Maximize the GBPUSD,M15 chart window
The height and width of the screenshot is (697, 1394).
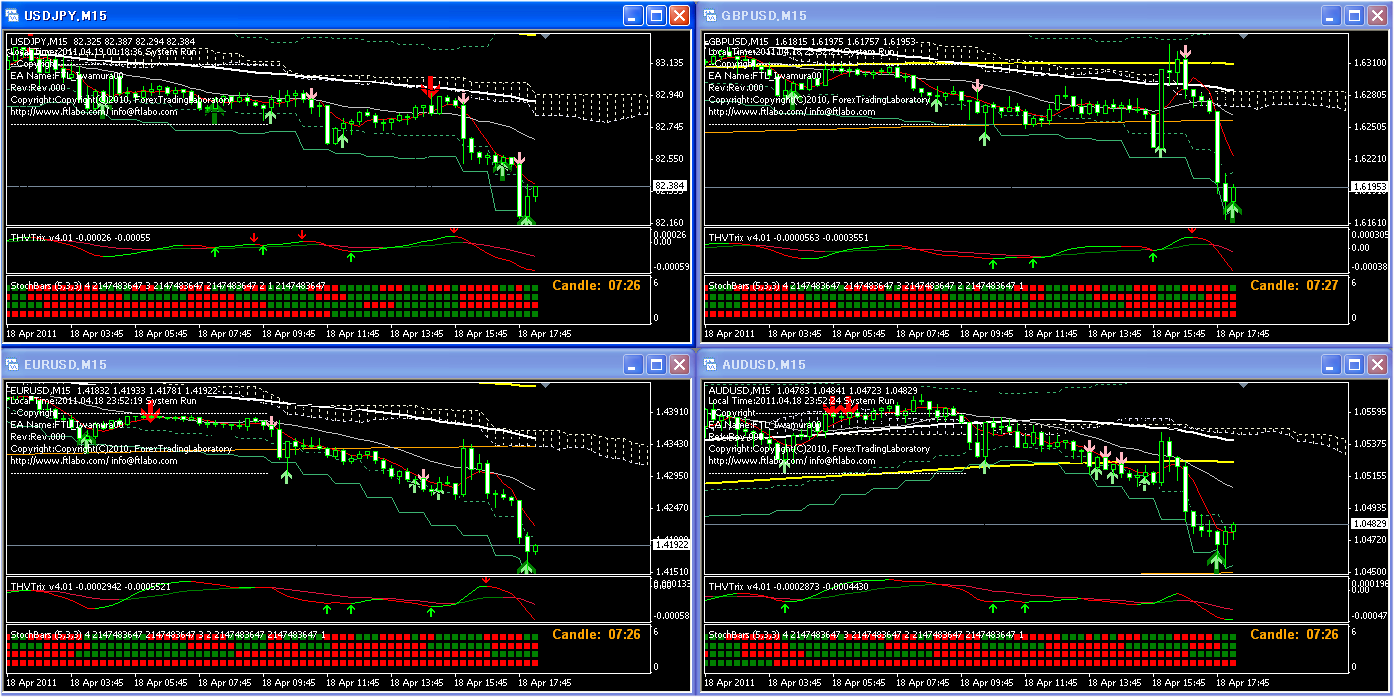click(1354, 16)
